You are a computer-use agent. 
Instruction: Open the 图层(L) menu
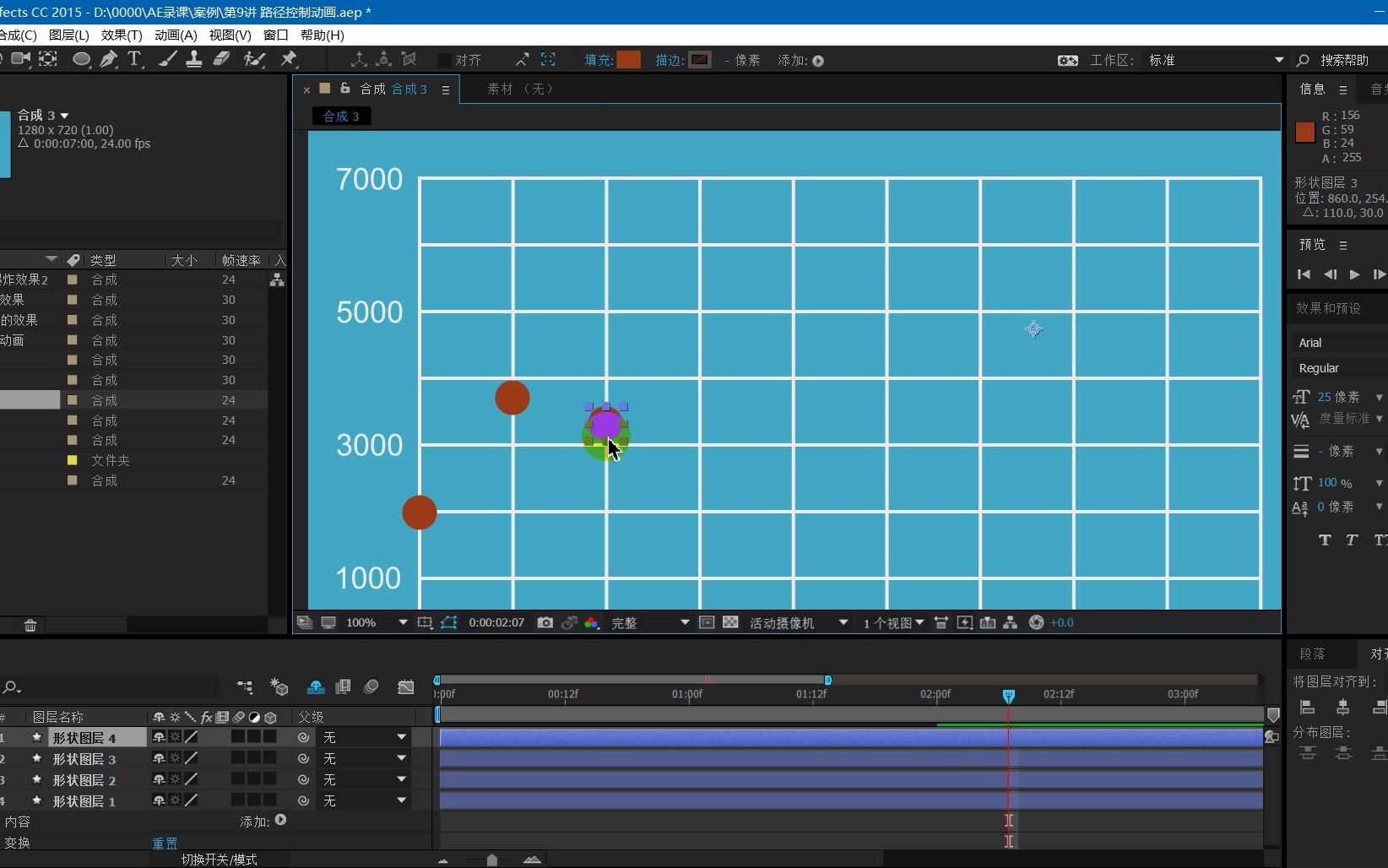click(x=69, y=35)
